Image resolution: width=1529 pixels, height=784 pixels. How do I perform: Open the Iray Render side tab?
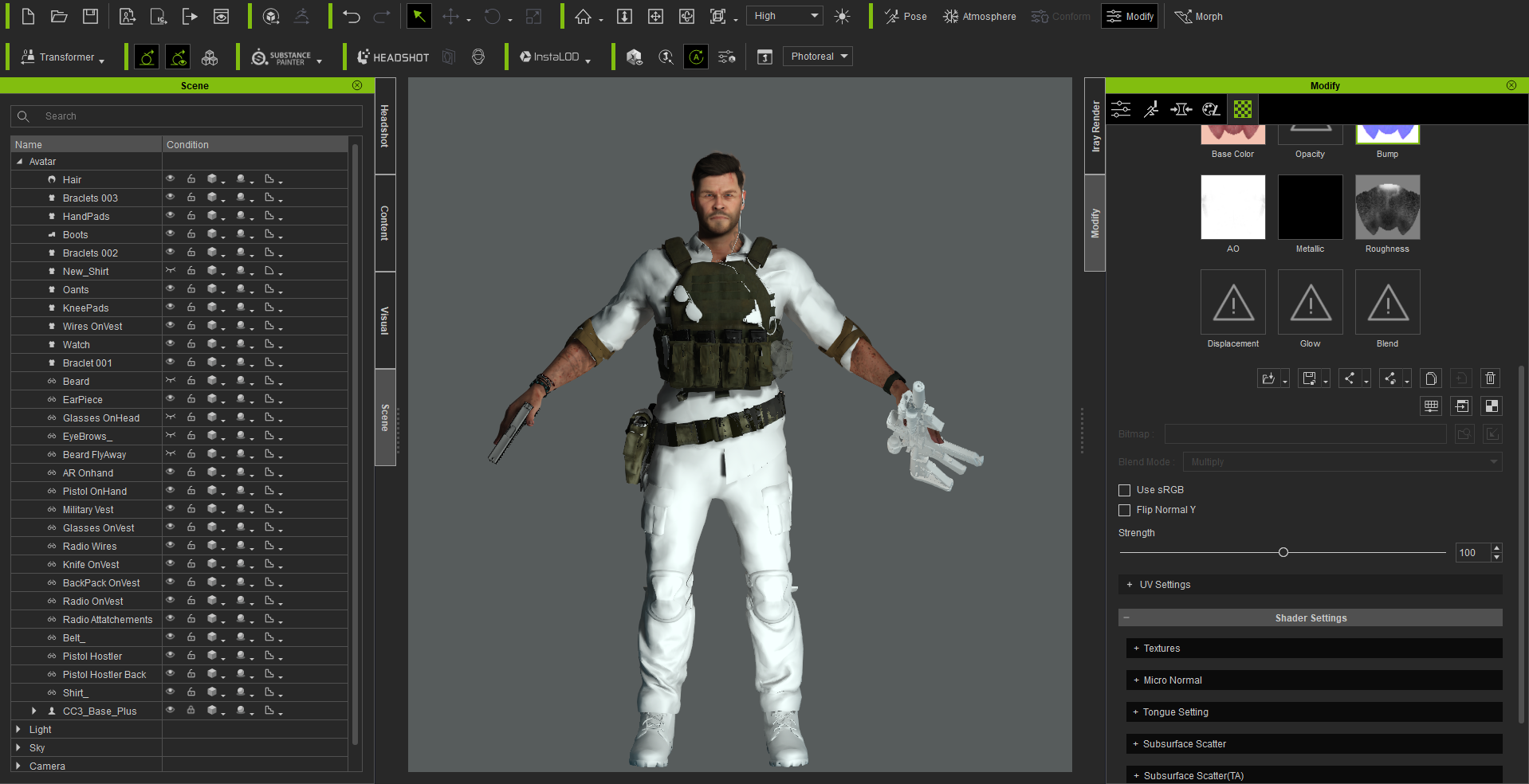[1095, 126]
